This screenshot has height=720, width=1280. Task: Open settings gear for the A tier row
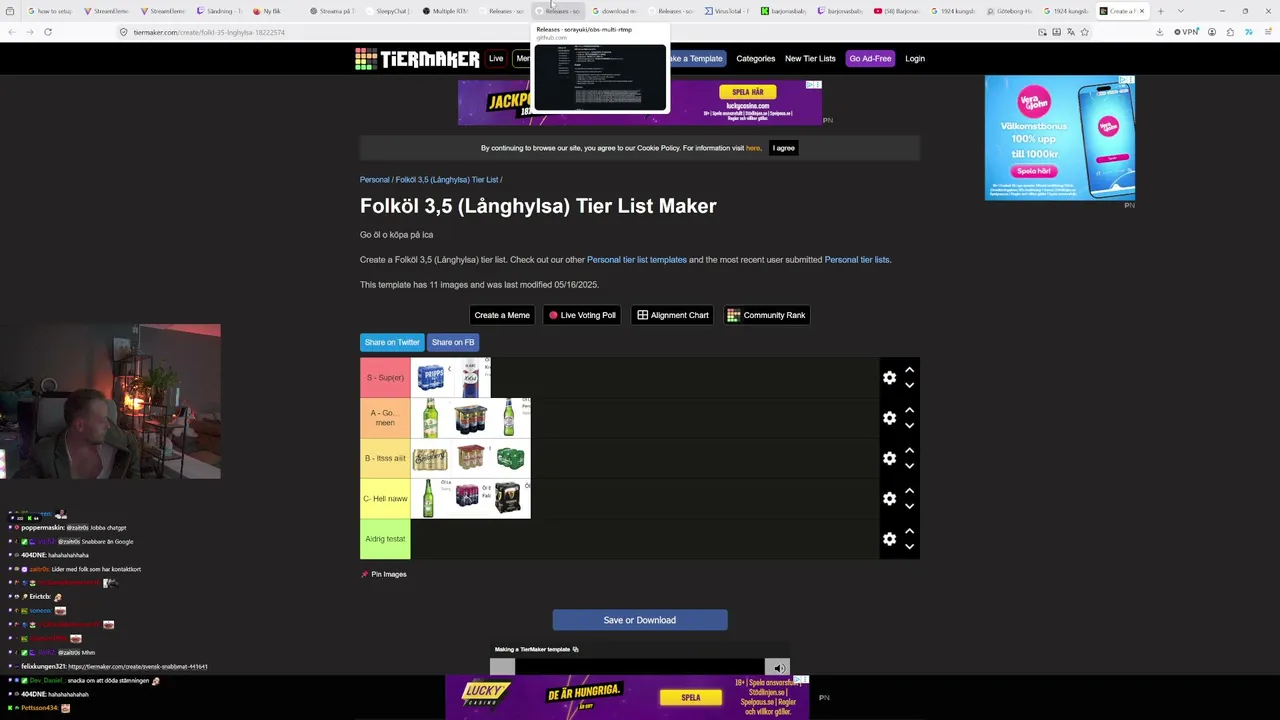coord(889,418)
